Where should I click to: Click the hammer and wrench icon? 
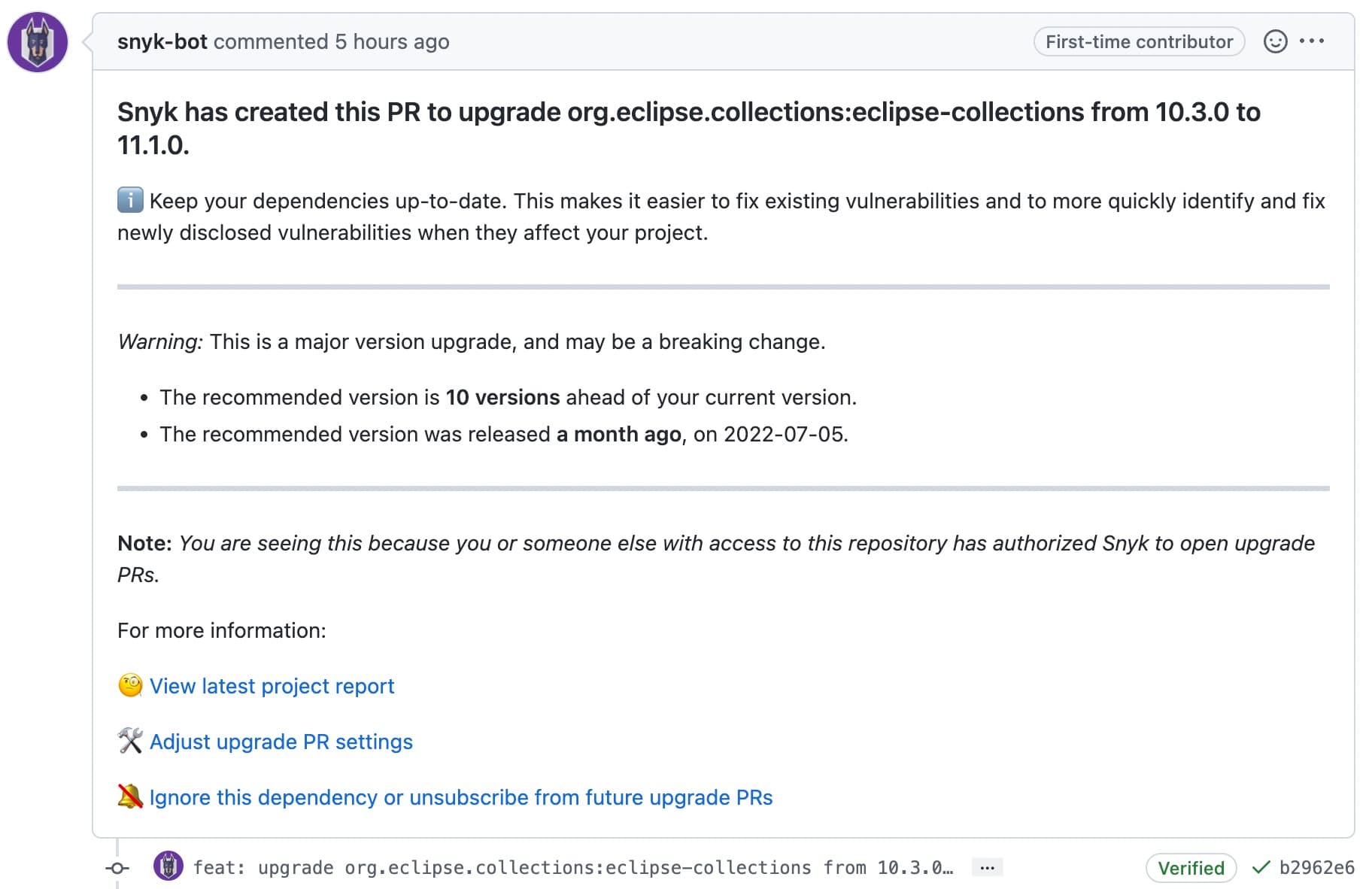coord(130,741)
